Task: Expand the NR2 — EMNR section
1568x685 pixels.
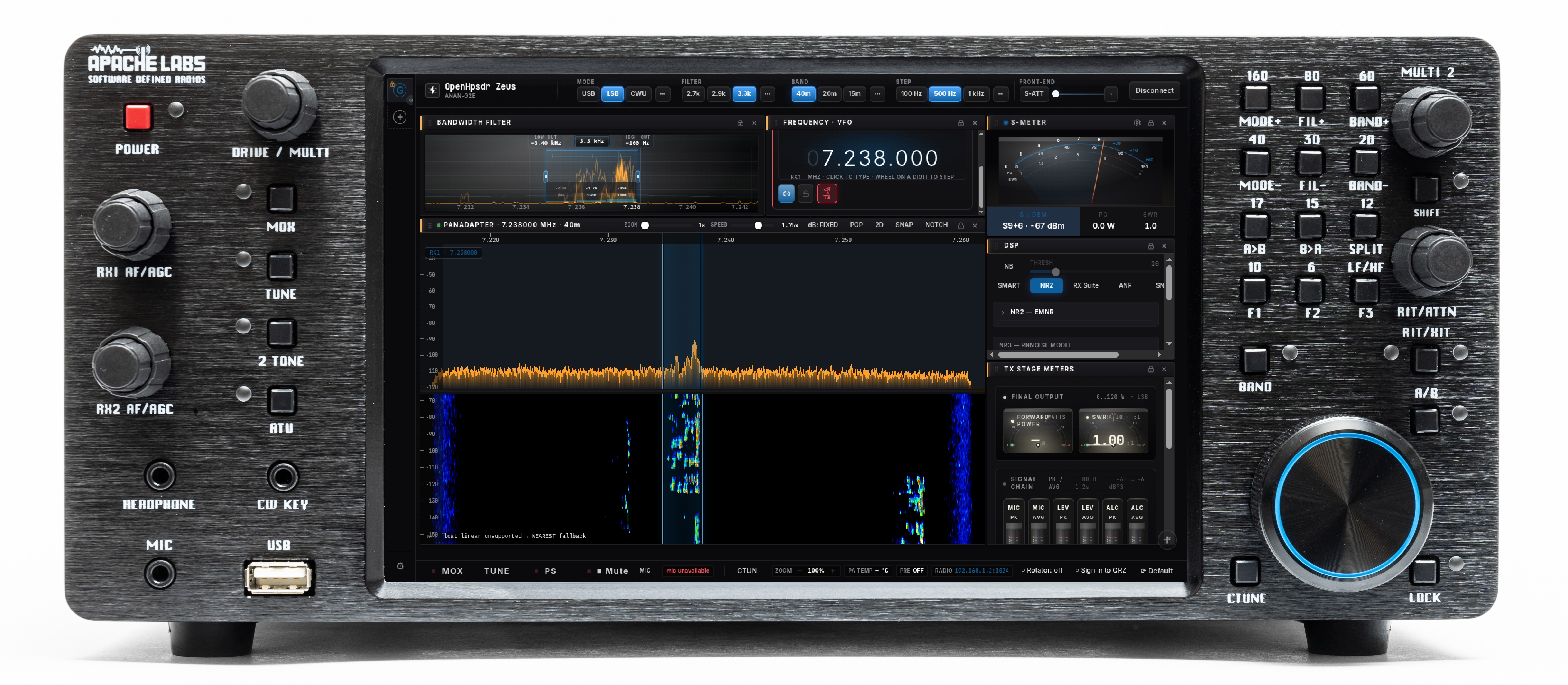Action: tap(1076, 312)
